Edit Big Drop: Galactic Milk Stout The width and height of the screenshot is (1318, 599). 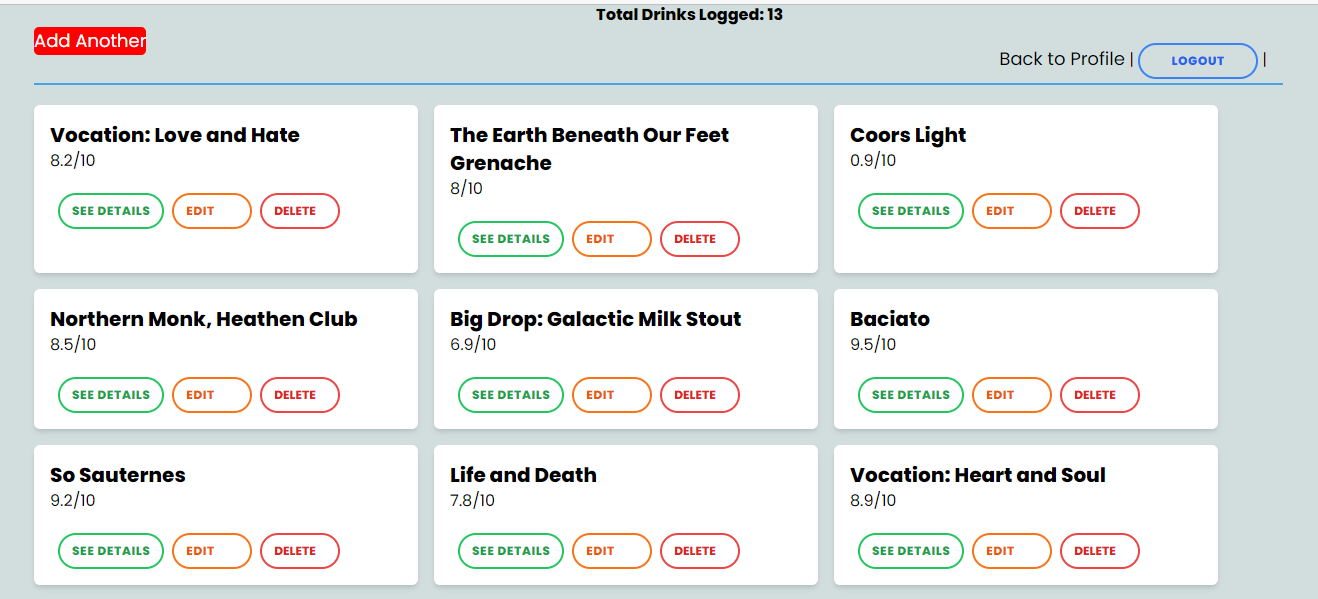tap(611, 394)
